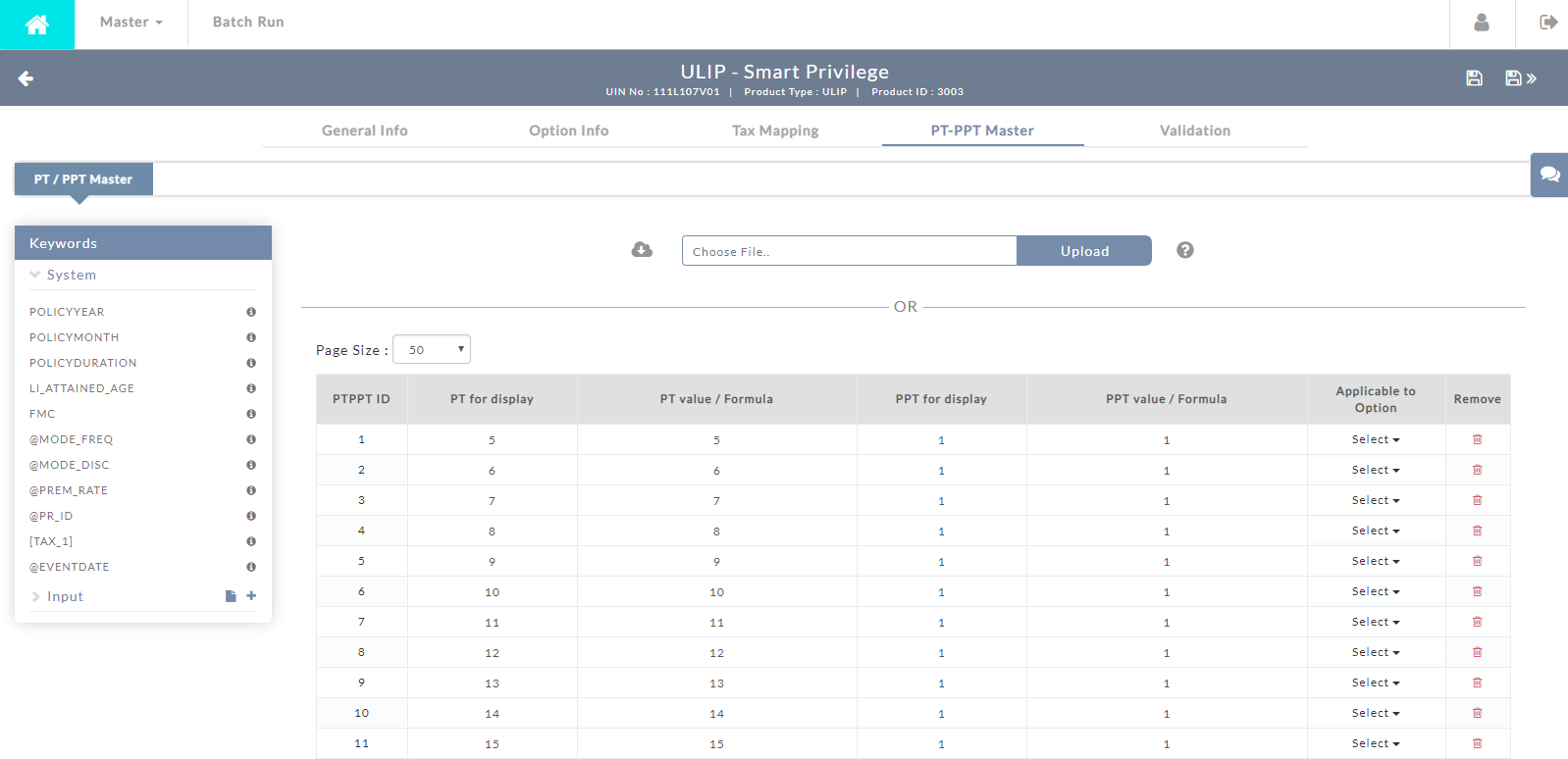Screen dimensions: 1568x759
Task: Click the upload help question icon
Action: pyautogui.click(x=1185, y=250)
